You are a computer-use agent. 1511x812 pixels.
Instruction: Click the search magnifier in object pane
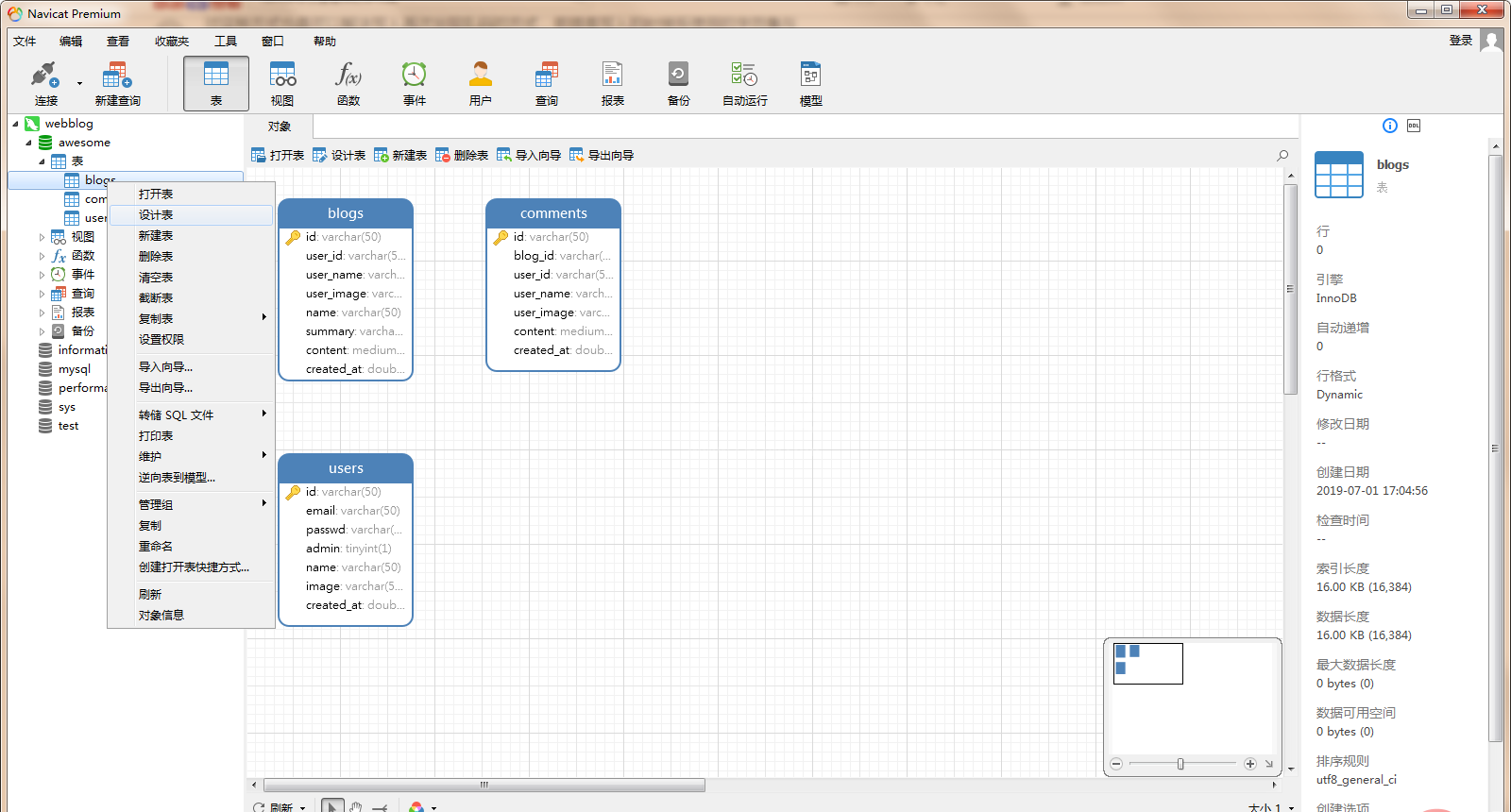coord(1282,156)
